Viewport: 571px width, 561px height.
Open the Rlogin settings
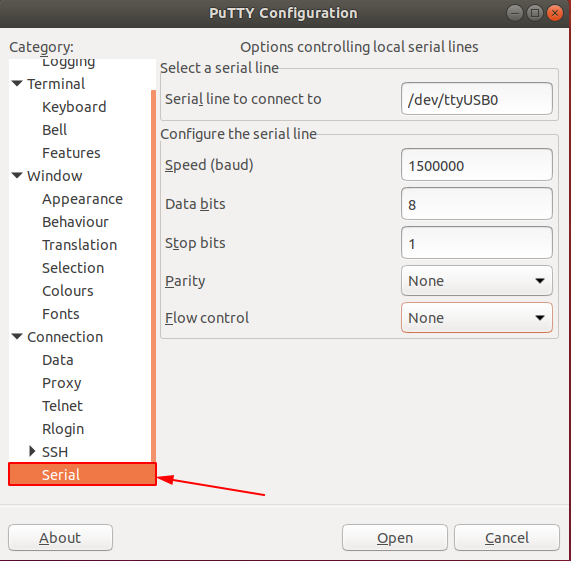click(63, 429)
